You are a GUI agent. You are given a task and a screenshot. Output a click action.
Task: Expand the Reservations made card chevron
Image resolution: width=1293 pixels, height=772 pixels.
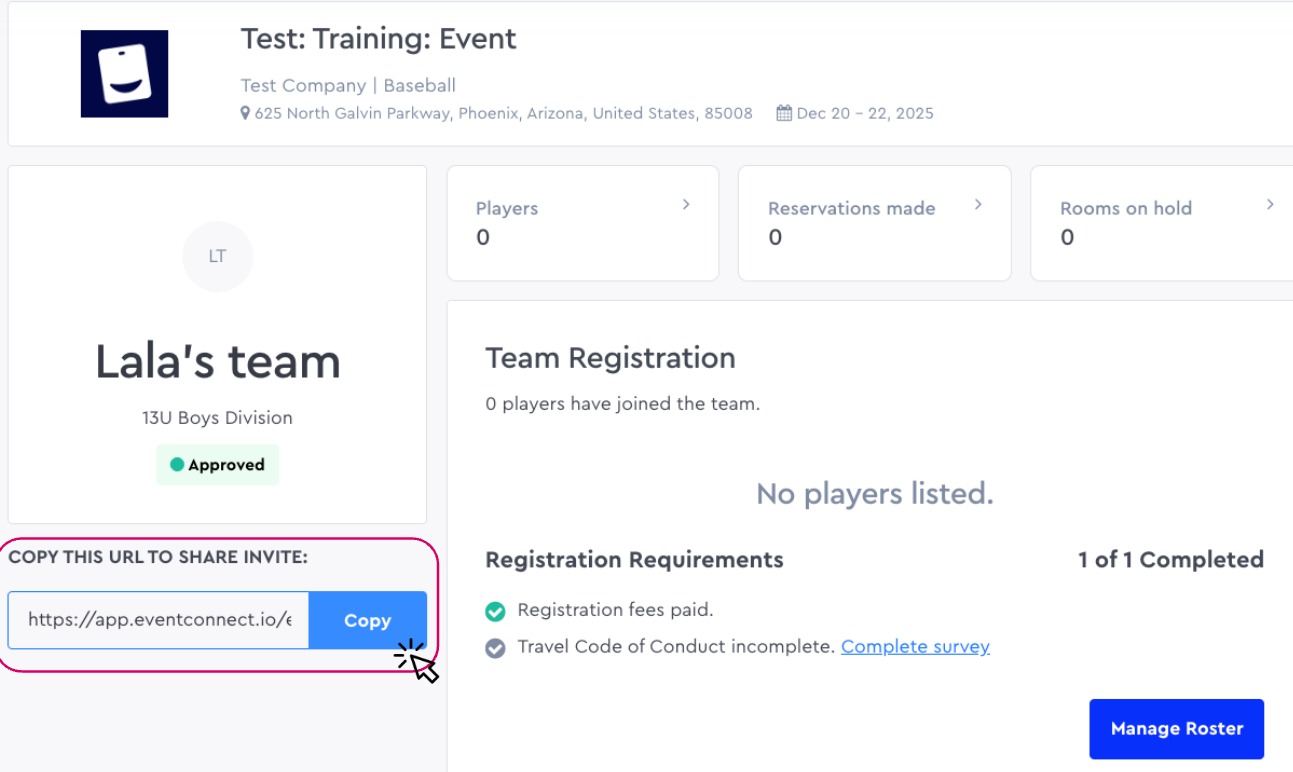pyautogui.click(x=978, y=204)
